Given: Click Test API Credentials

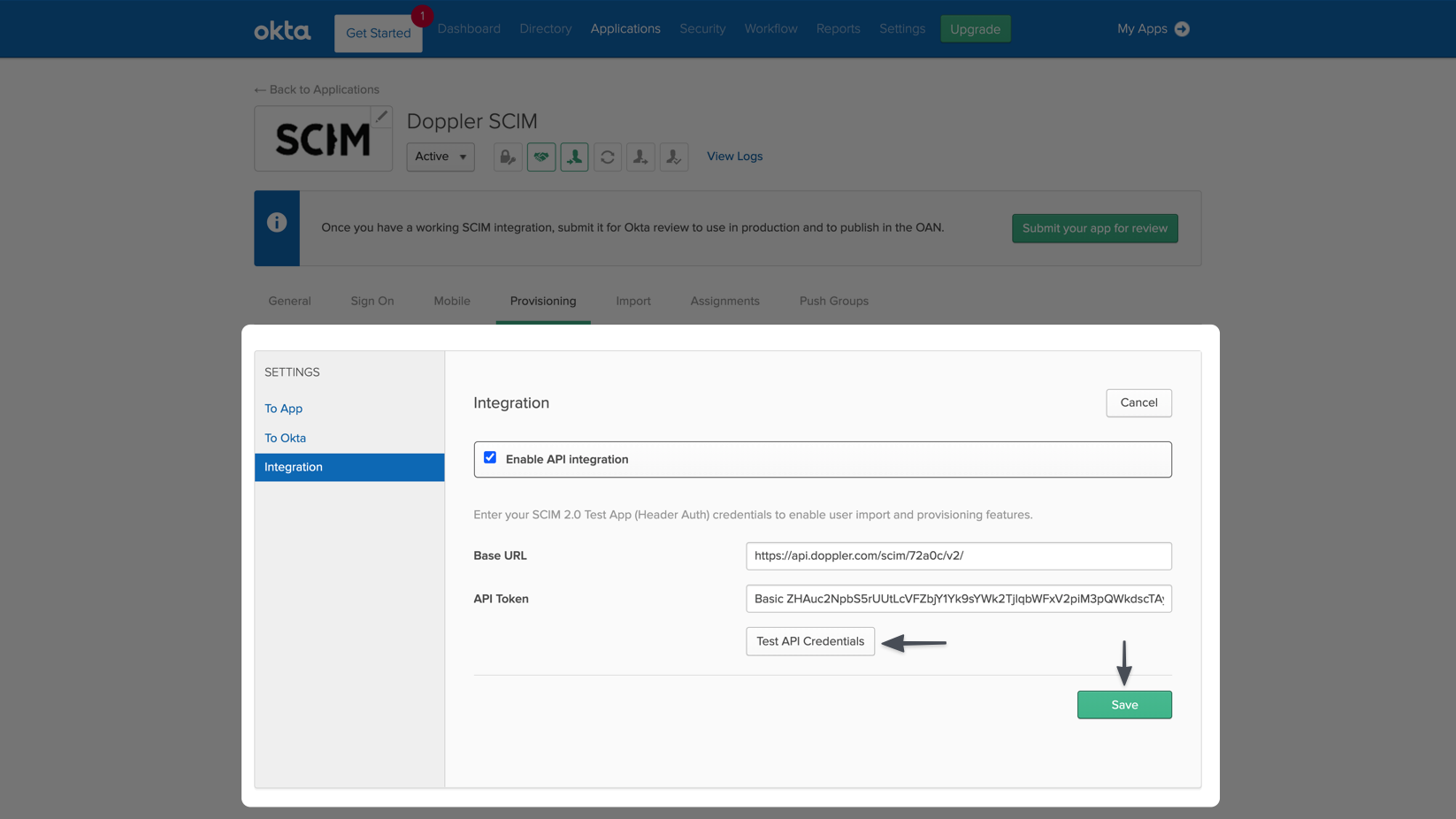Looking at the screenshot, I should point(810,641).
